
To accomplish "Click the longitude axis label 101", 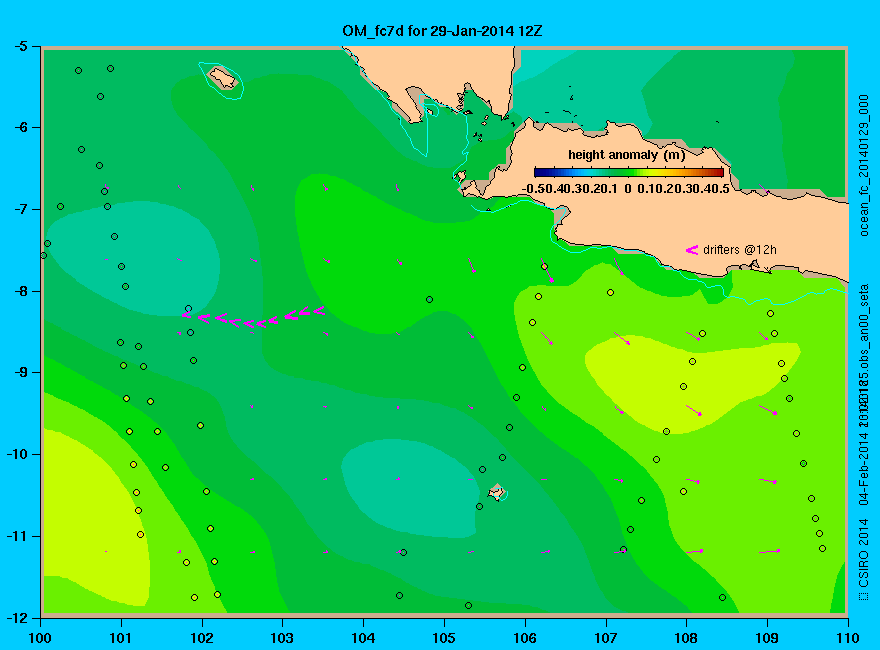I will point(121,638).
